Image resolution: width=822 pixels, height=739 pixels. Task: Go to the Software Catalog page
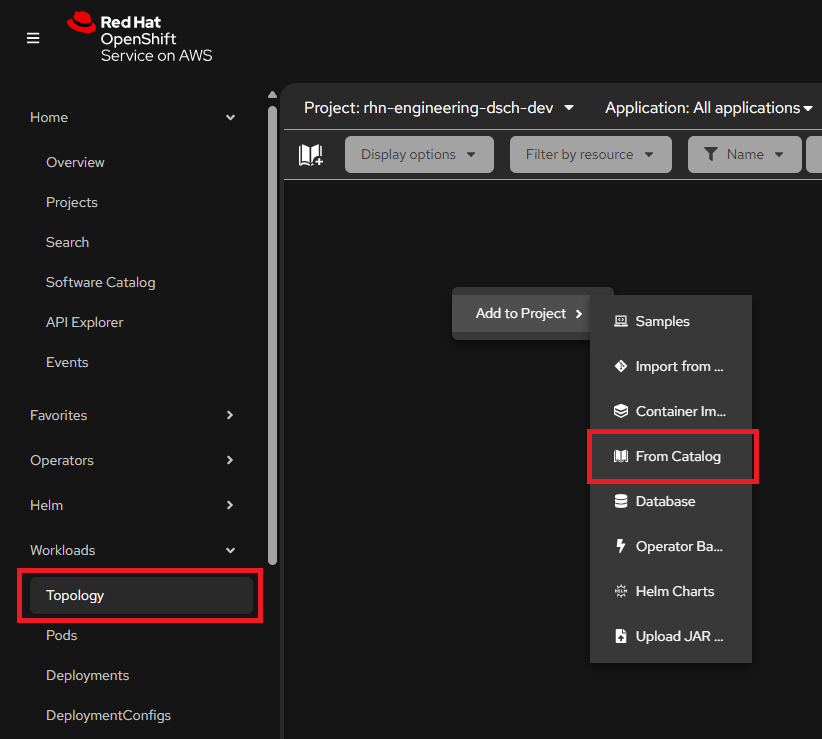[x=100, y=282]
